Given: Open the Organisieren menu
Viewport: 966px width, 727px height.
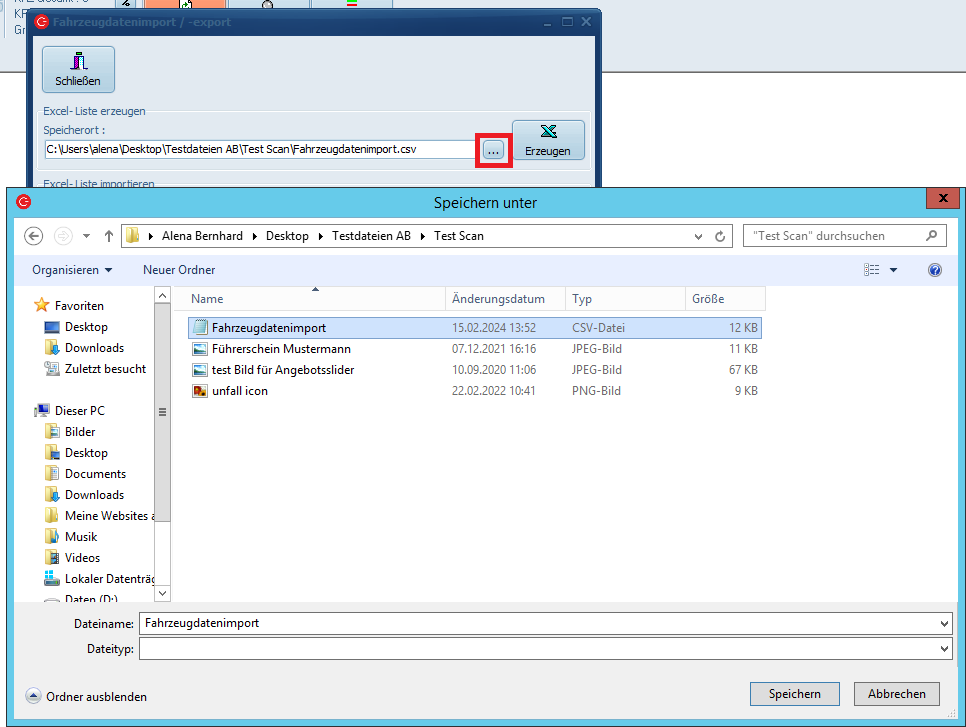Looking at the screenshot, I should click(x=72, y=270).
